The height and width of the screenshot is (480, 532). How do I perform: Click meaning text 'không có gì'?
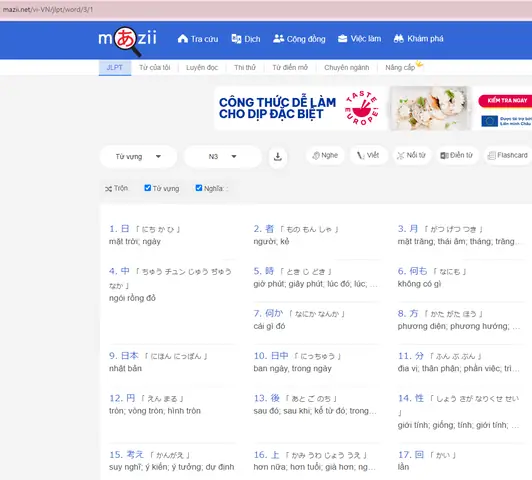point(419,284)
